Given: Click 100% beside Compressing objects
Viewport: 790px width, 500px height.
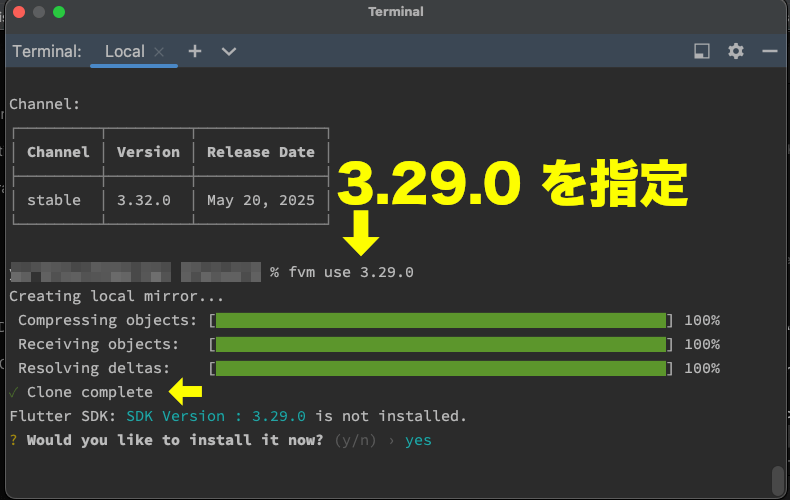Looking at the screenshot, I should tap(702, 321).
